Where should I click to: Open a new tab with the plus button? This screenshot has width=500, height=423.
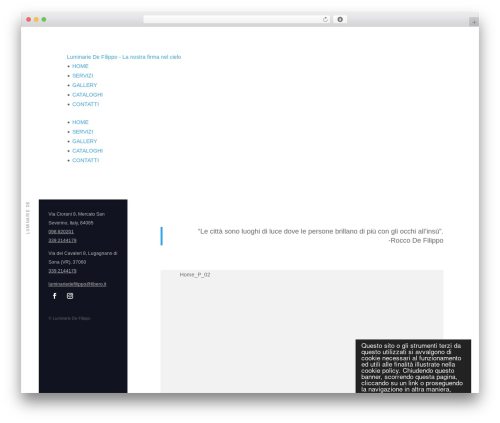(474, 22)
